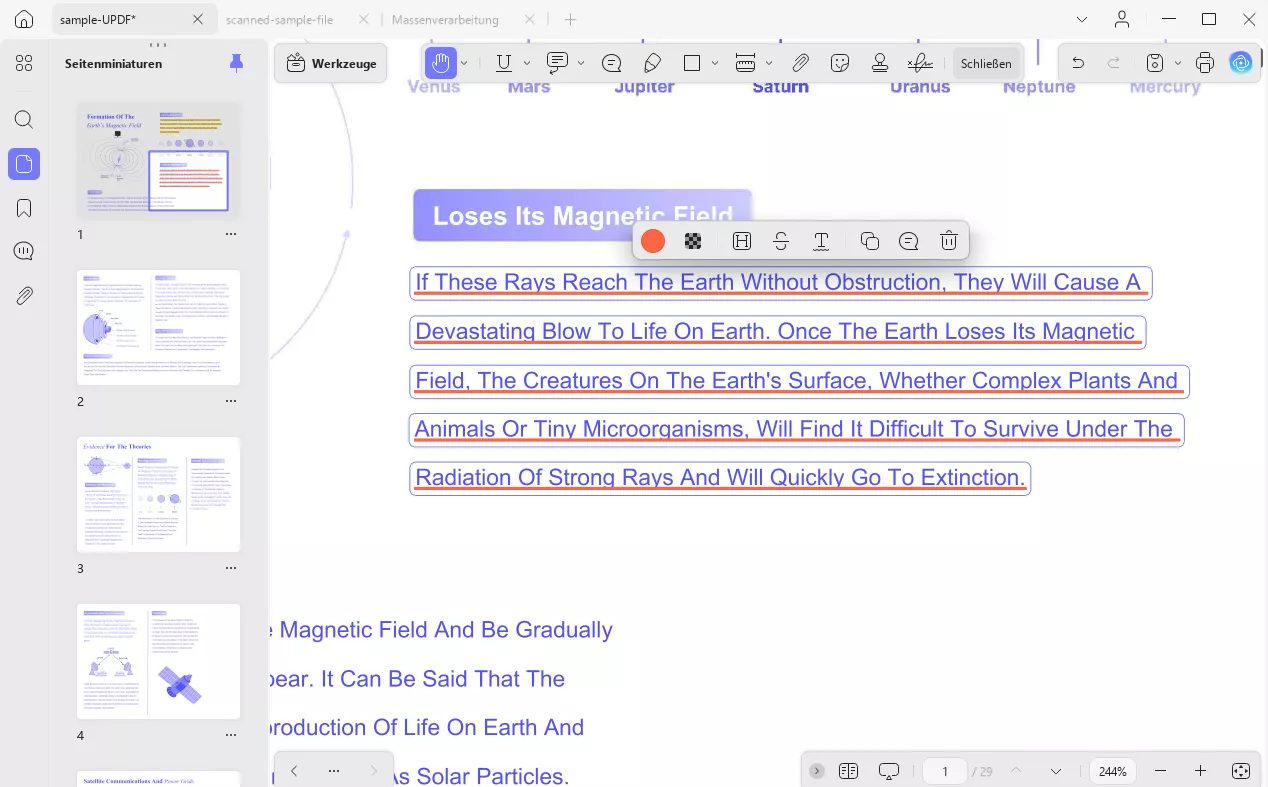Change annotation to underline style
Image resolution: width=1268 pixels, height=787 pixels.
pyautogui.click(x=821, y=241)
